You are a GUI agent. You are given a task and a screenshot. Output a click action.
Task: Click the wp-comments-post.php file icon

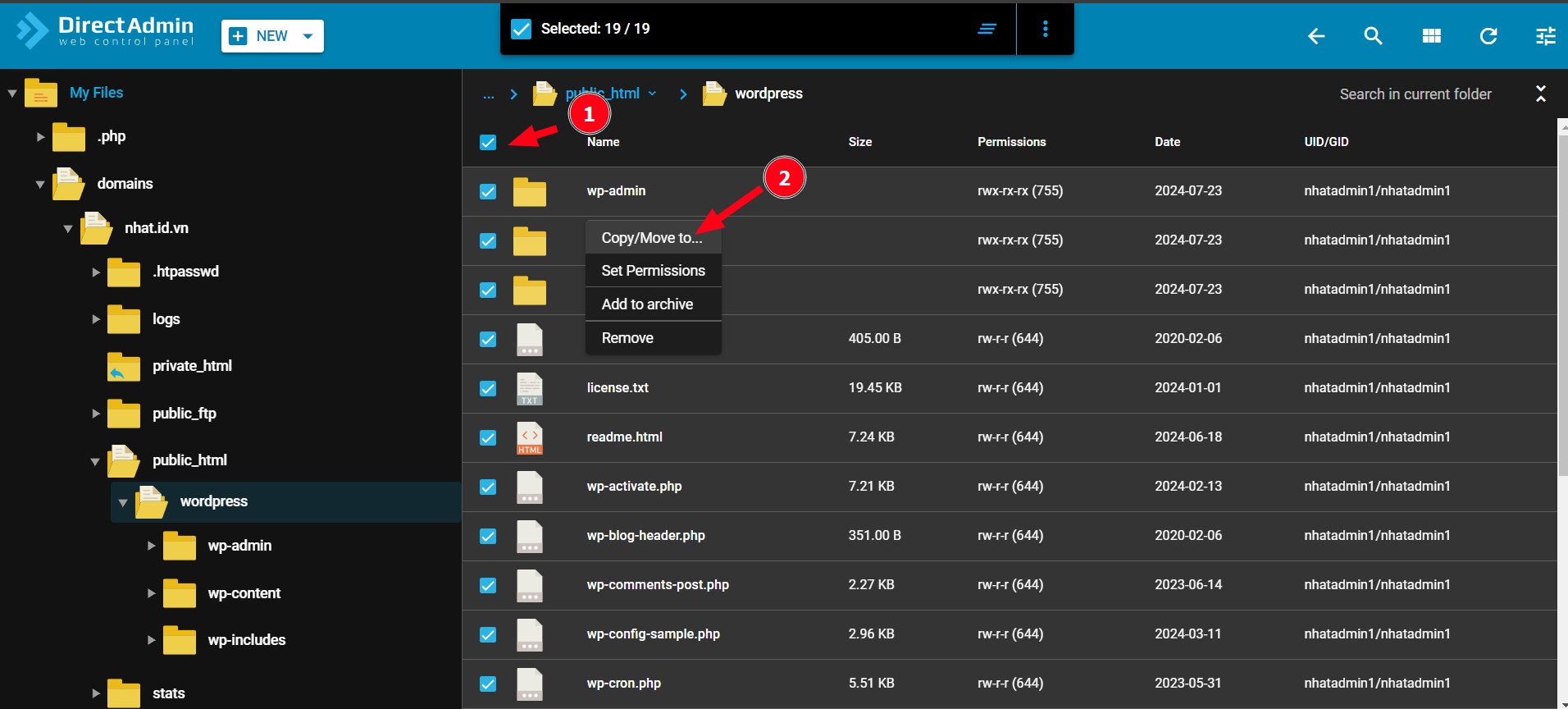(x=530, y=586)
